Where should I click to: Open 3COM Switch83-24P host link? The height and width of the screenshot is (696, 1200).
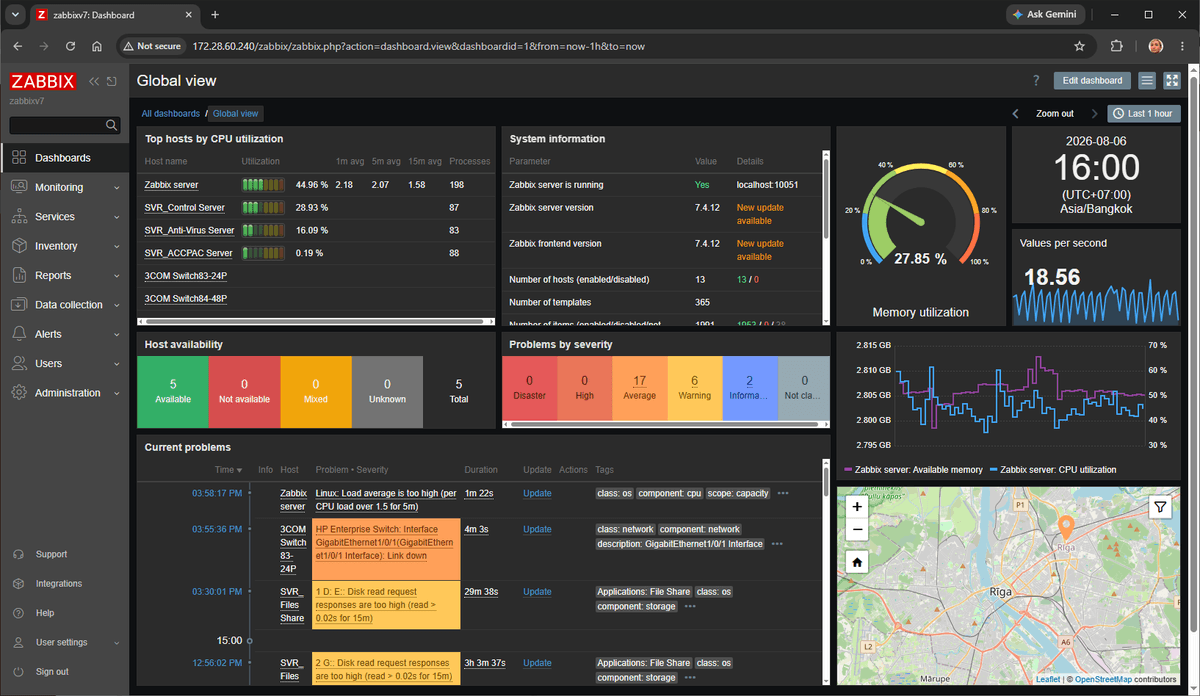pyautogui.click(x=186, y=276)
